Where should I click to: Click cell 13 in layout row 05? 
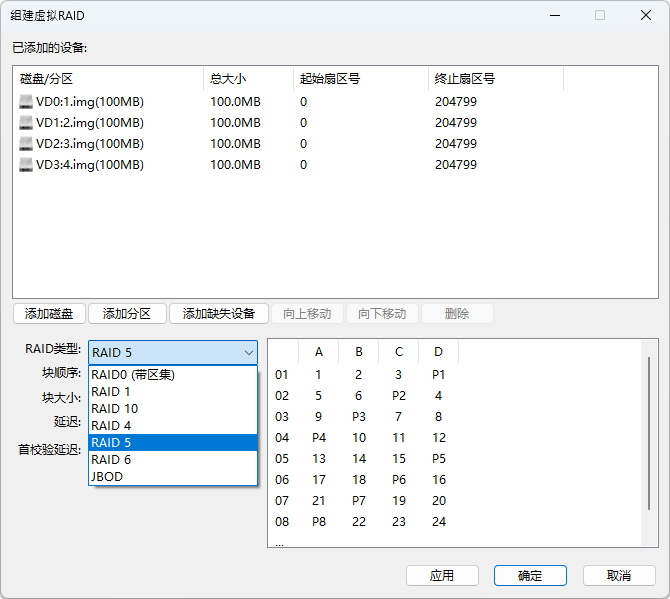pyautogui.click(x=319, y=458)
